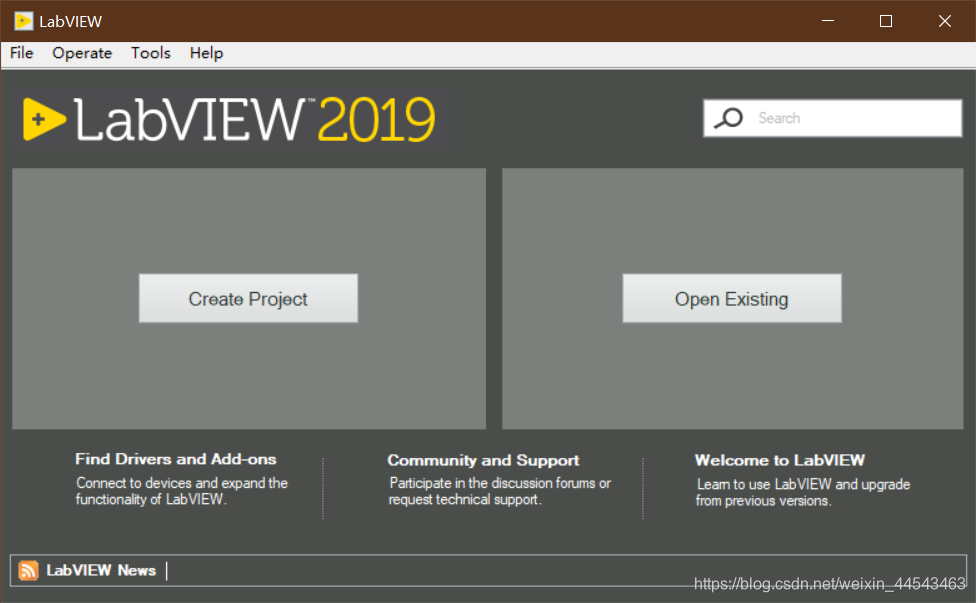Click the LabVIEW News label

(x=101, y=571)
